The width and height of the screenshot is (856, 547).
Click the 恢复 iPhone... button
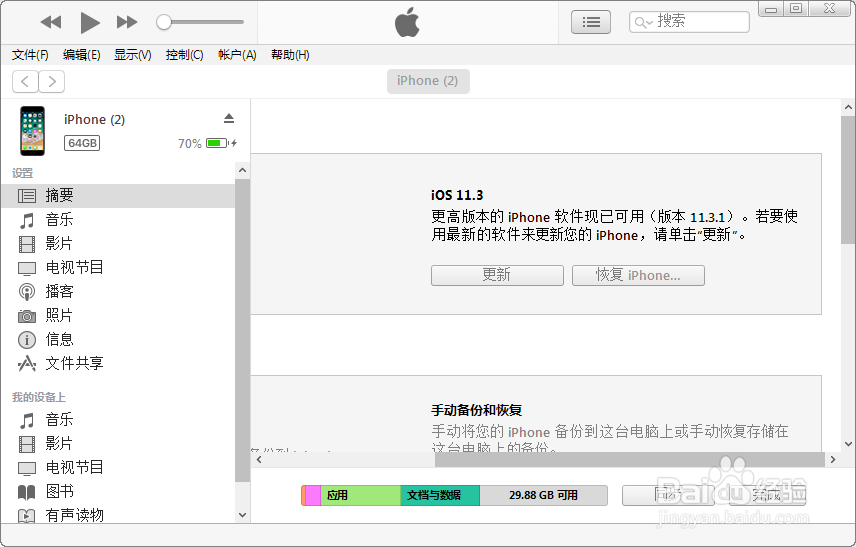(x=638, y=275)
